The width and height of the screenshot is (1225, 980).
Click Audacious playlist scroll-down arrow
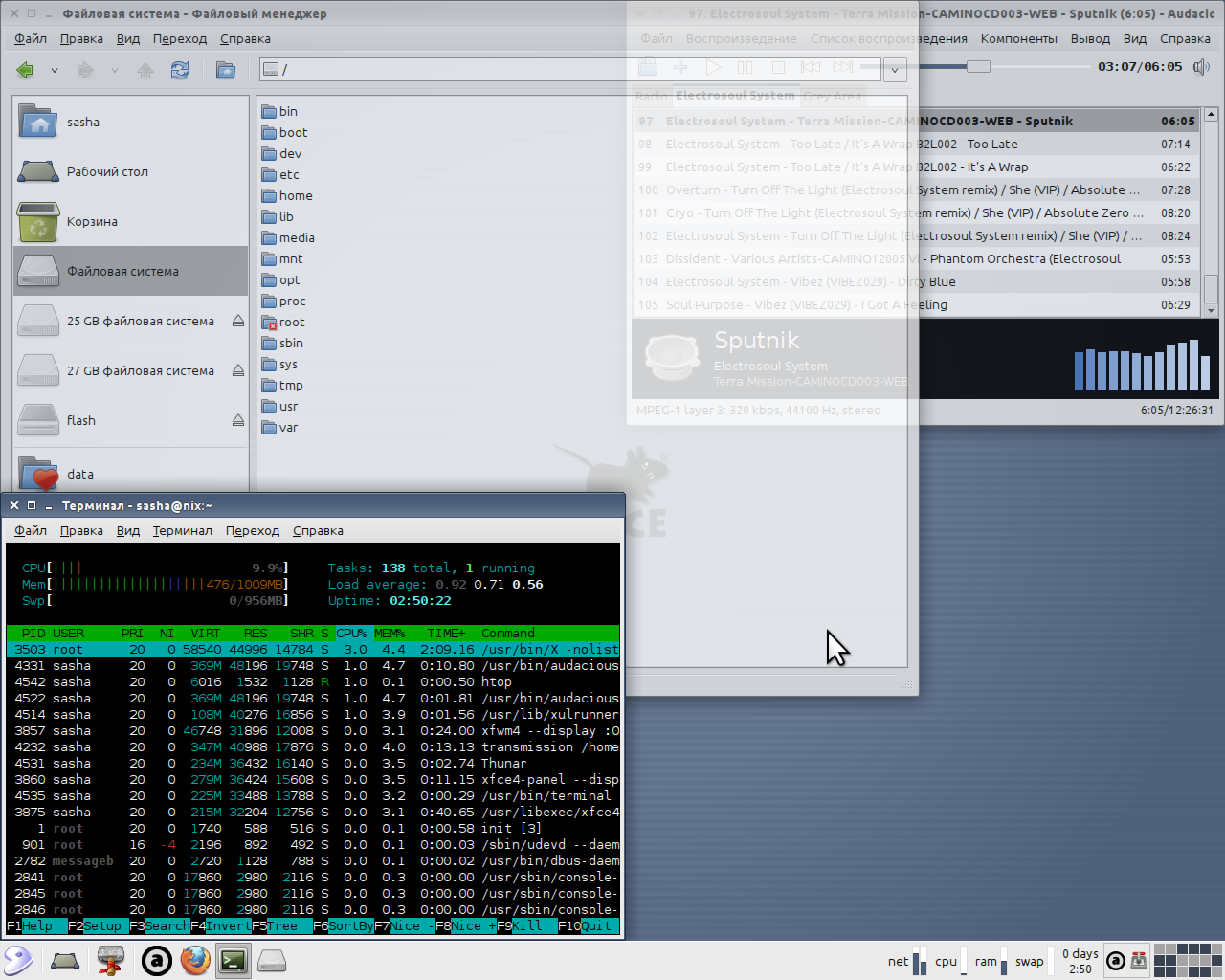1211,310
